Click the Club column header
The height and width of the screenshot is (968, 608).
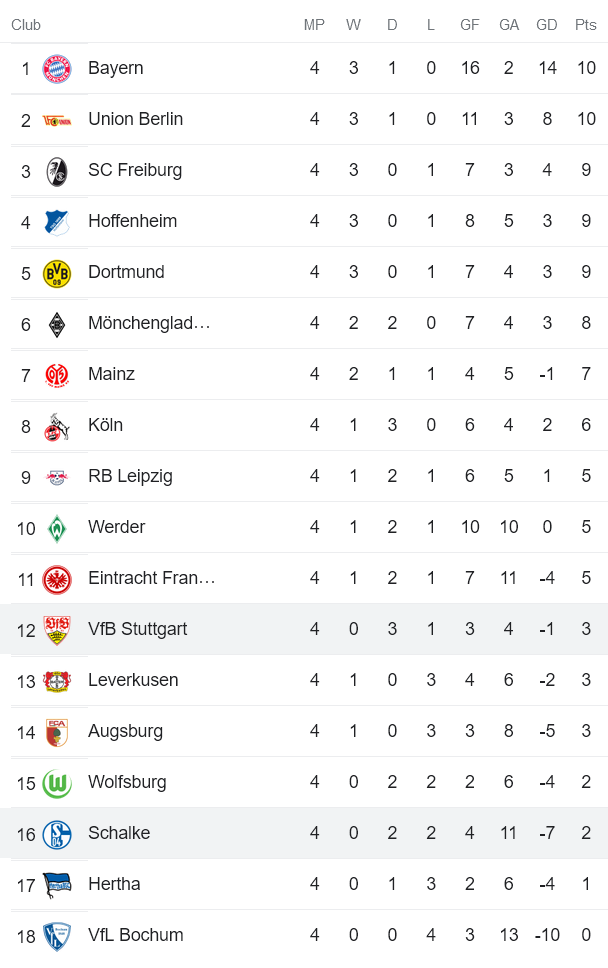coord(26,25)
